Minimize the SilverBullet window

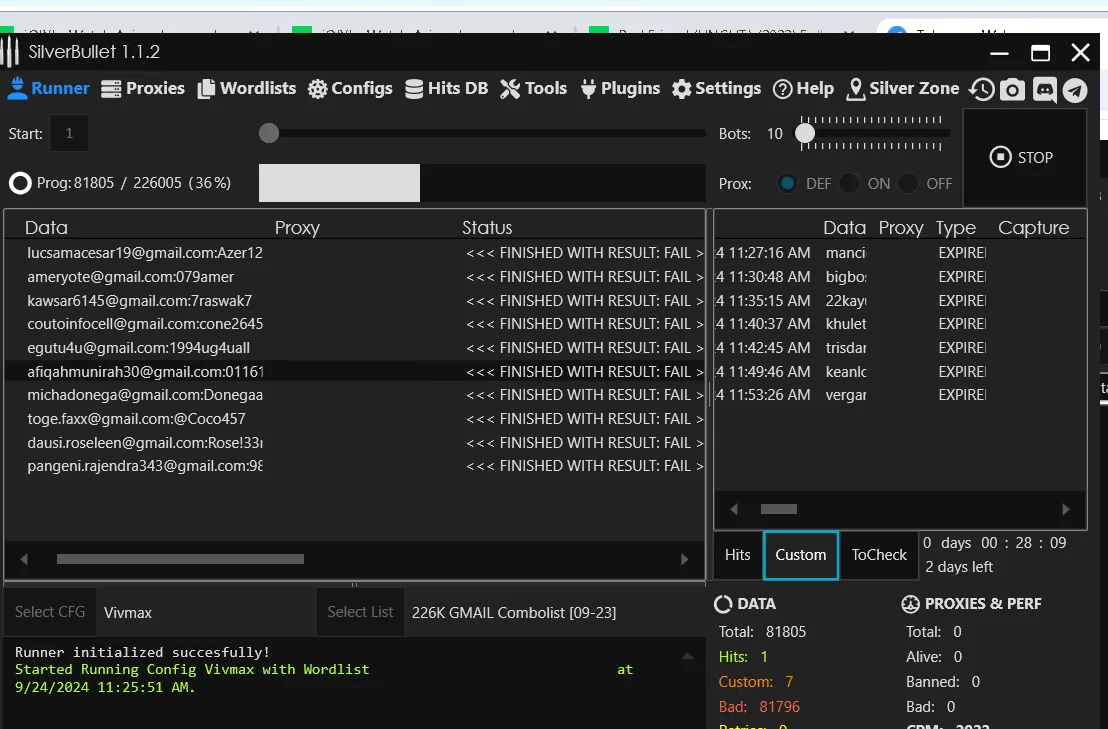999,53
